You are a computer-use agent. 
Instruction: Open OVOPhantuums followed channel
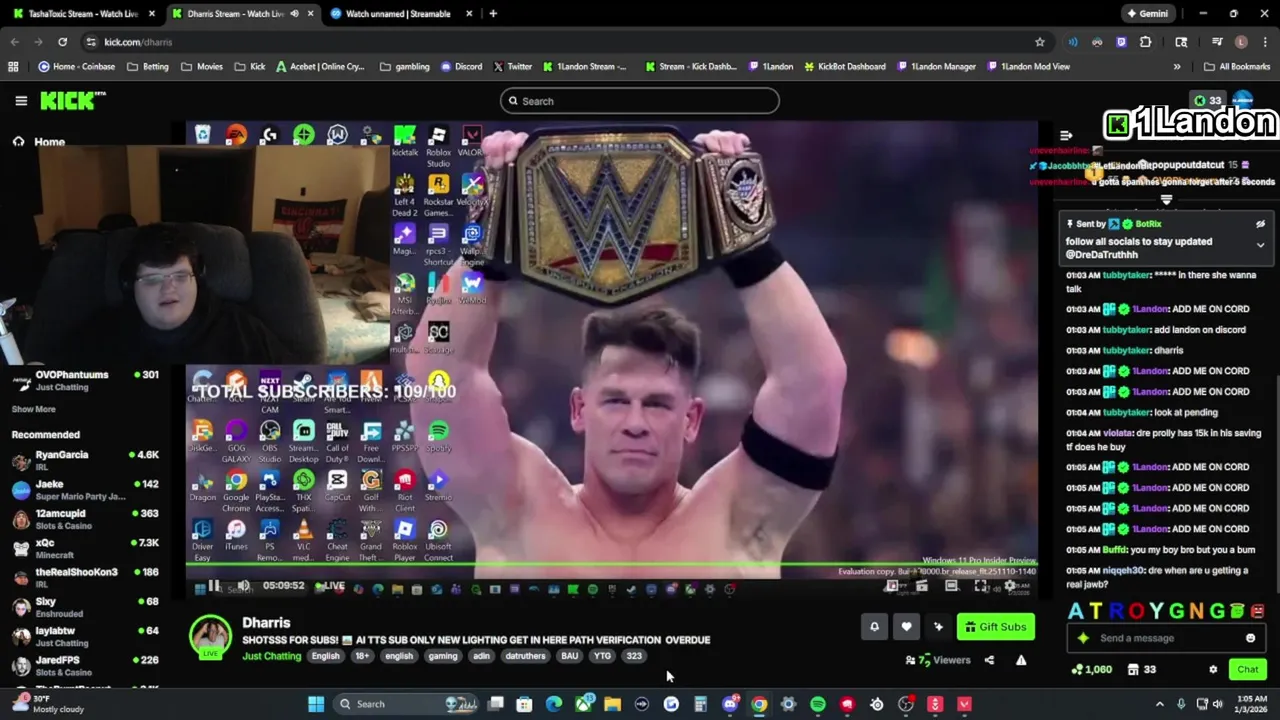pyautogui.click(x=85, y=380)
